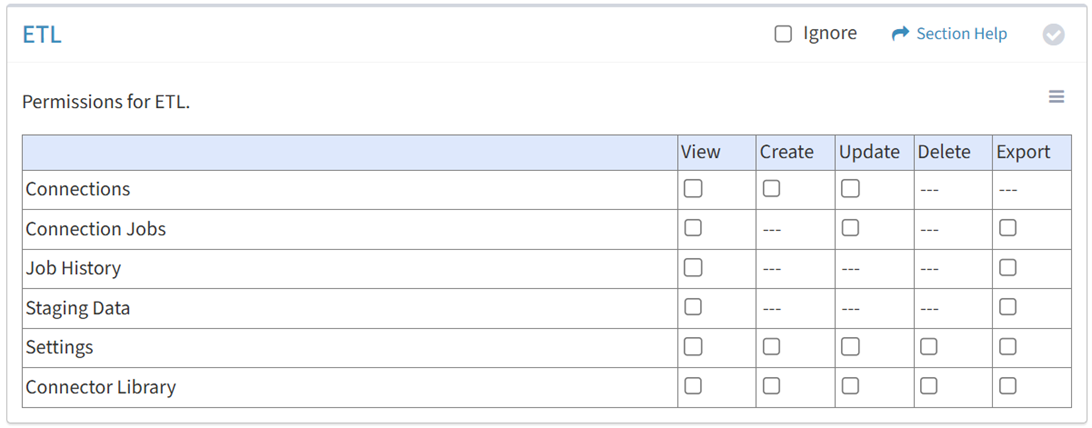Viewport: 1092px width, 428px height.
Task: Enable Export permission for Connection Jobs
Action: click(1008, 228)
